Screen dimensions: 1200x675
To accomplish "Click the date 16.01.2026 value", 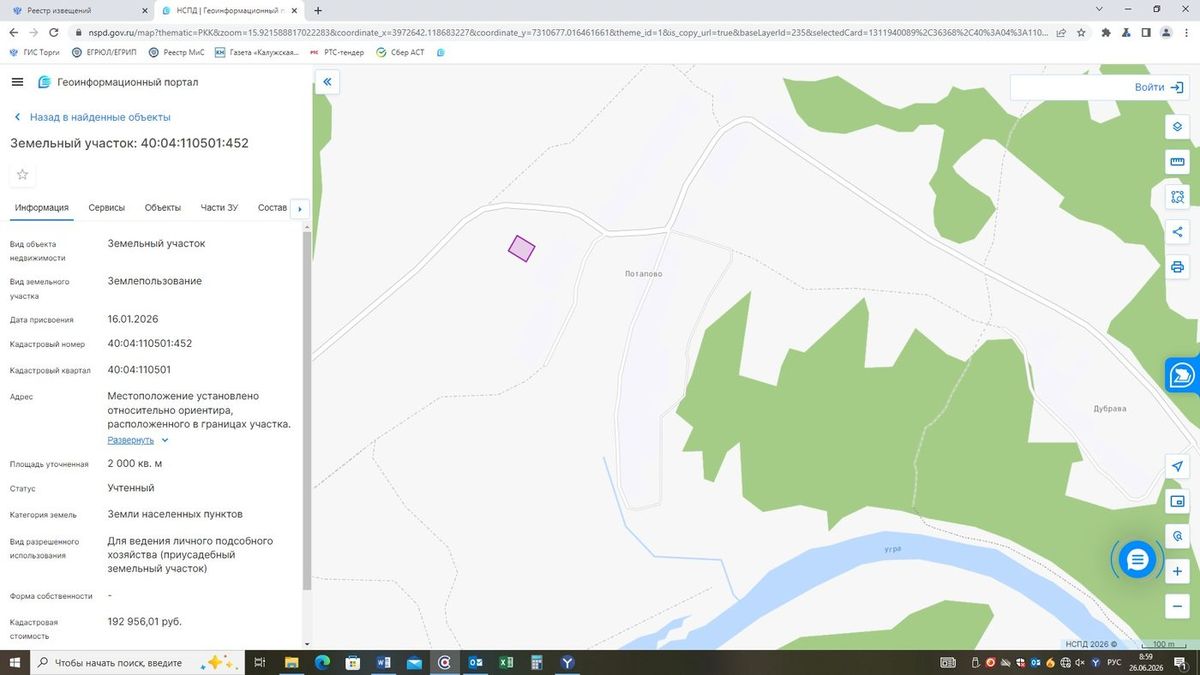I will click(x=133, y=319).
